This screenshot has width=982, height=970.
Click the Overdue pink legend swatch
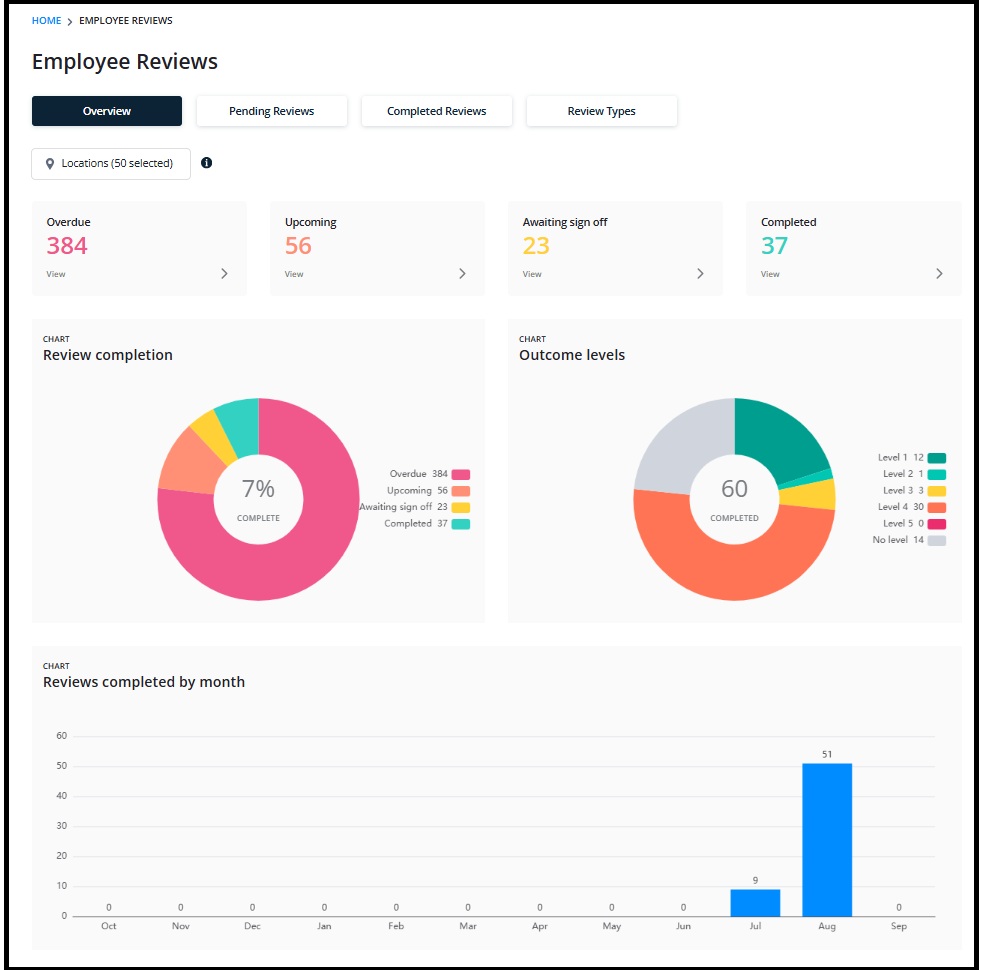461,475
